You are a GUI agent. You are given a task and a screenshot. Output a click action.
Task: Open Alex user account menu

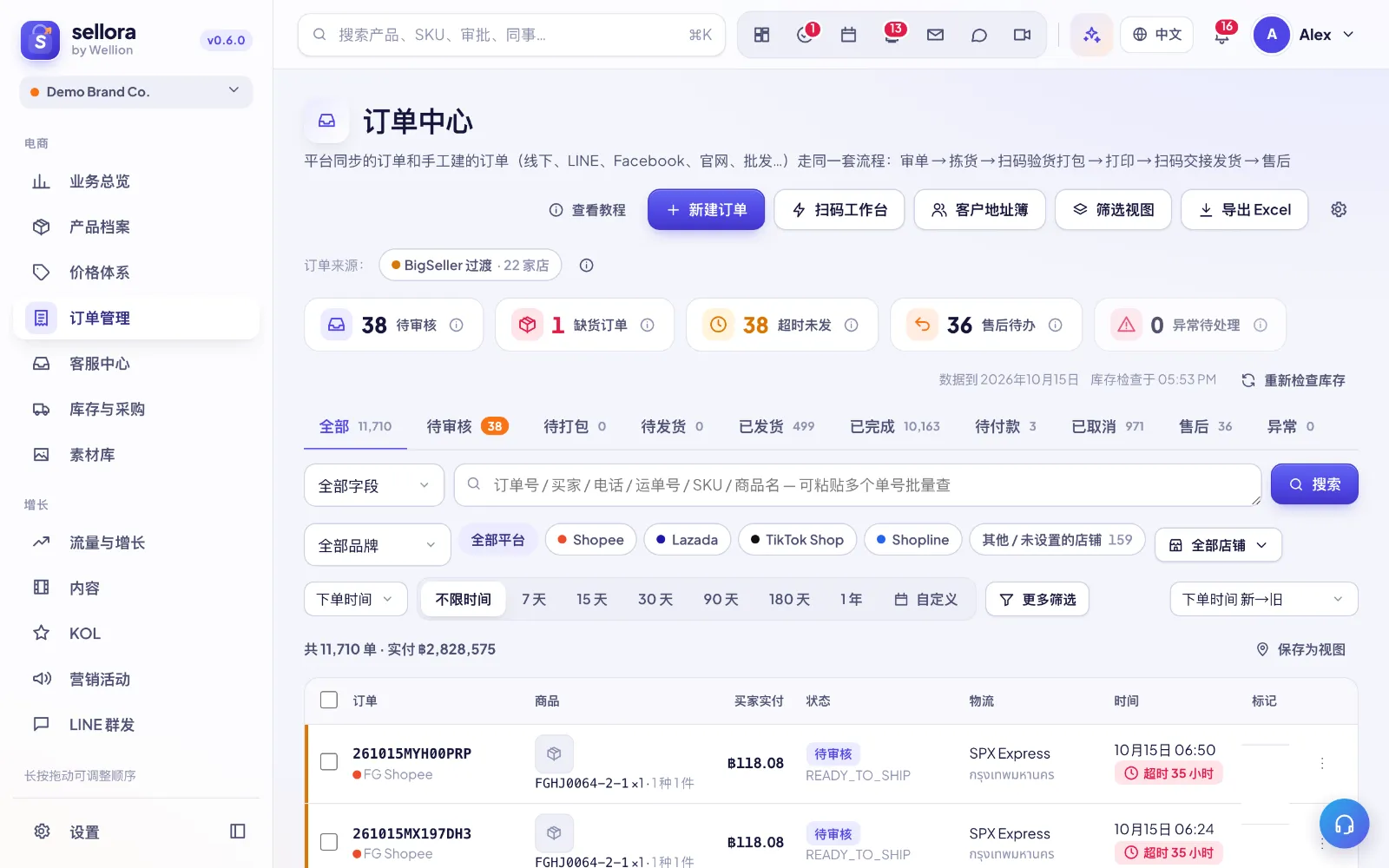click(x=1304, y=35)
